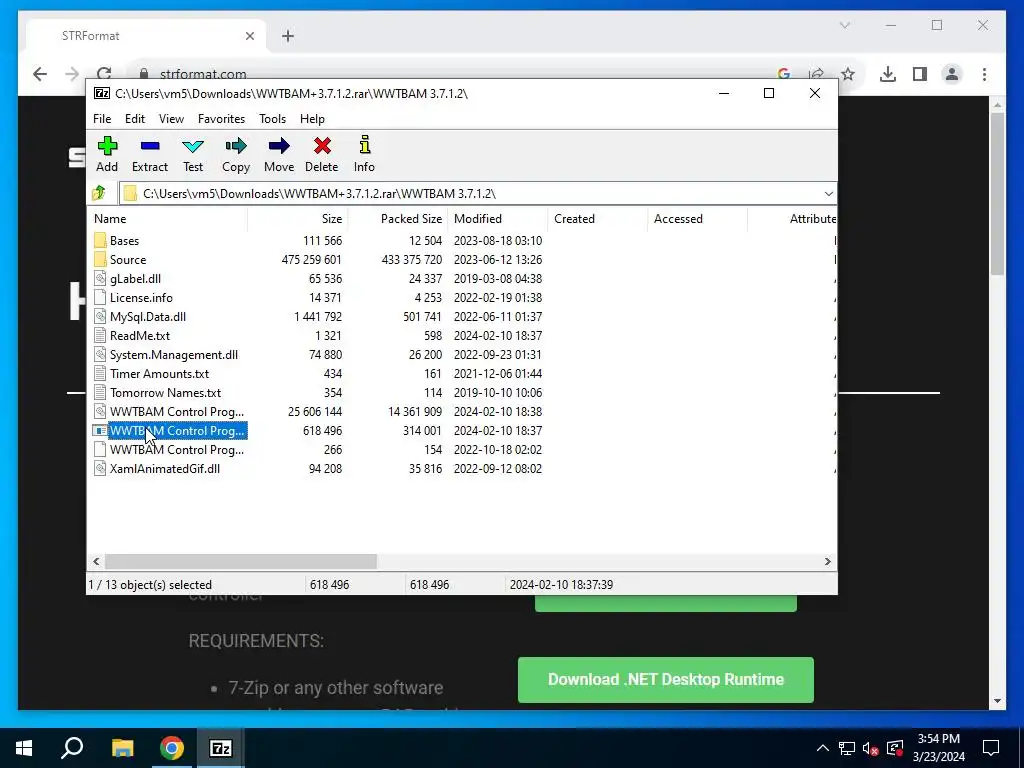
Task: Open a new Chrome tab
Action: click(288, 36)
